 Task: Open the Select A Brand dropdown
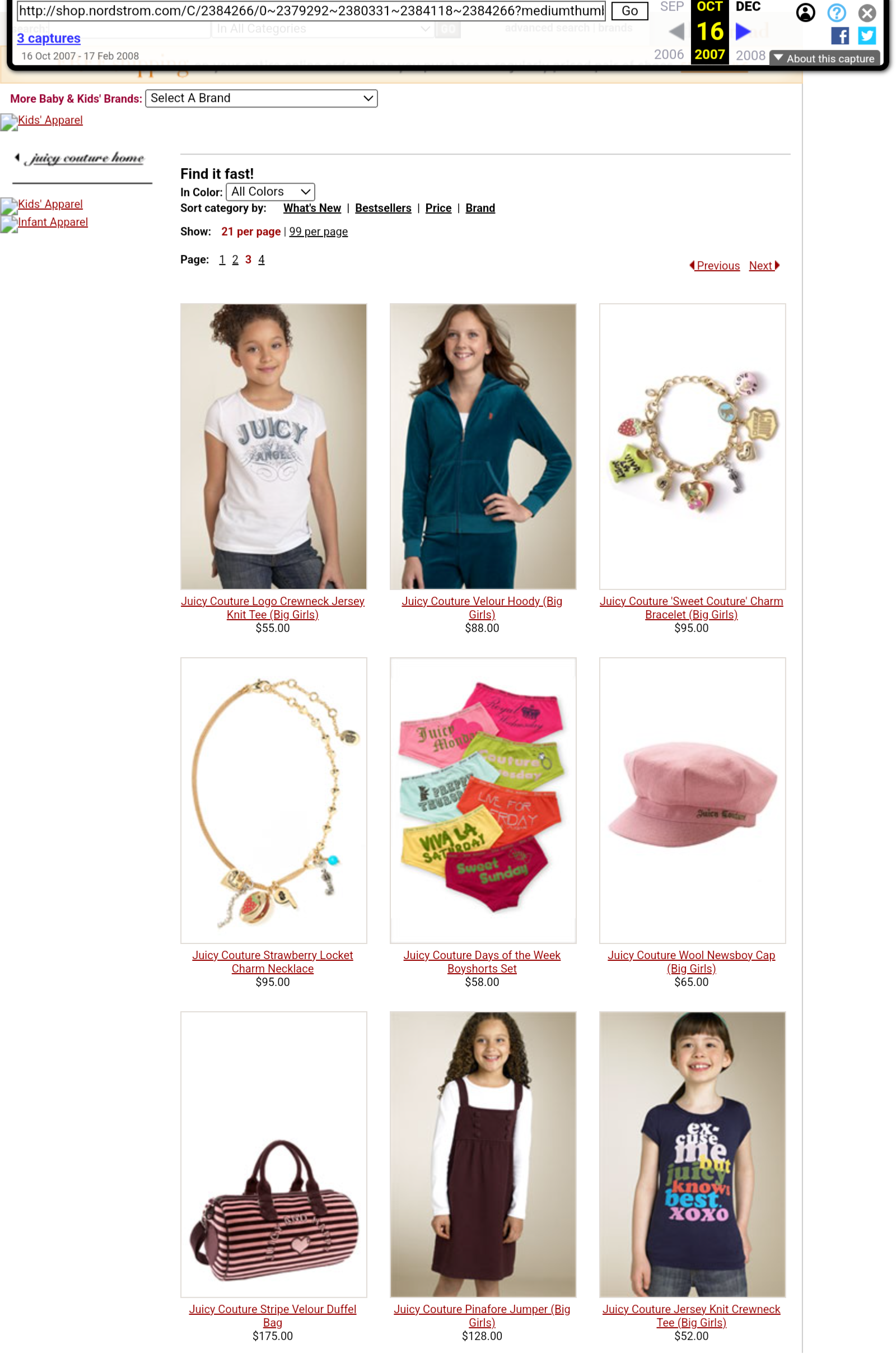(x=261, y=98)
